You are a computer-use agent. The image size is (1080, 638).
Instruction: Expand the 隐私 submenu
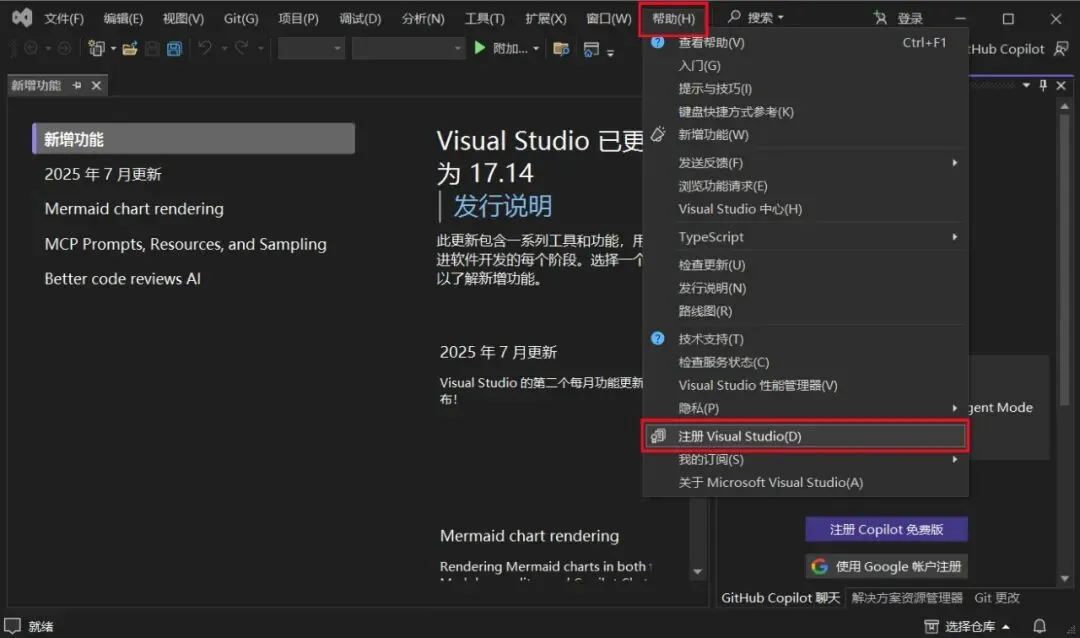pos(955,408)
